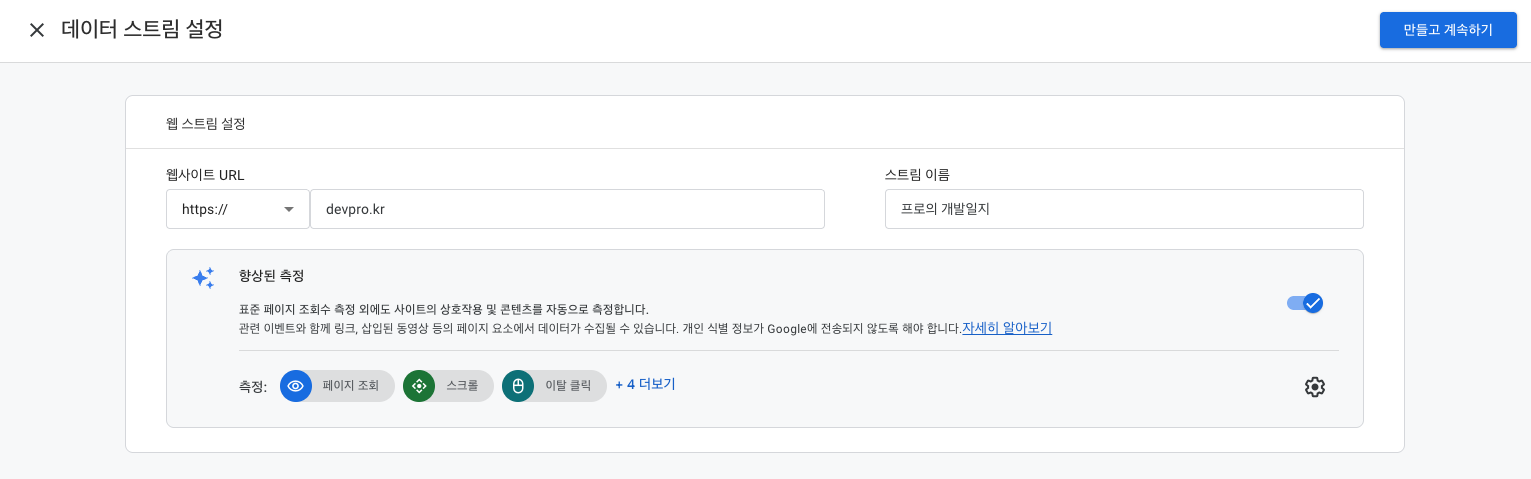Click the 웹 스트림 설정 section header
1531x479 pixels.
click(206, 124)
